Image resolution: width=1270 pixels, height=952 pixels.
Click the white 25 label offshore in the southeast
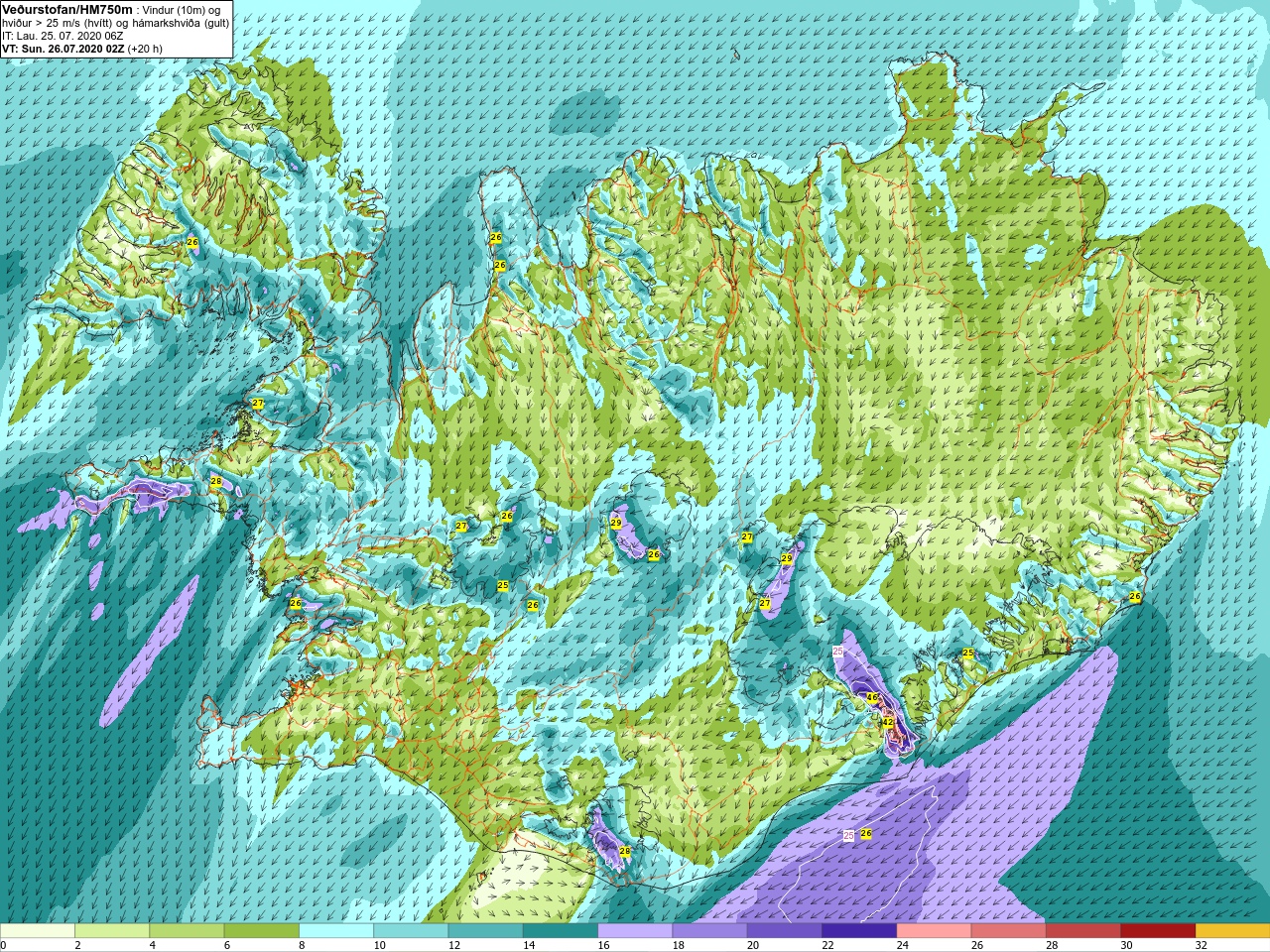click(x=848, y=836)
